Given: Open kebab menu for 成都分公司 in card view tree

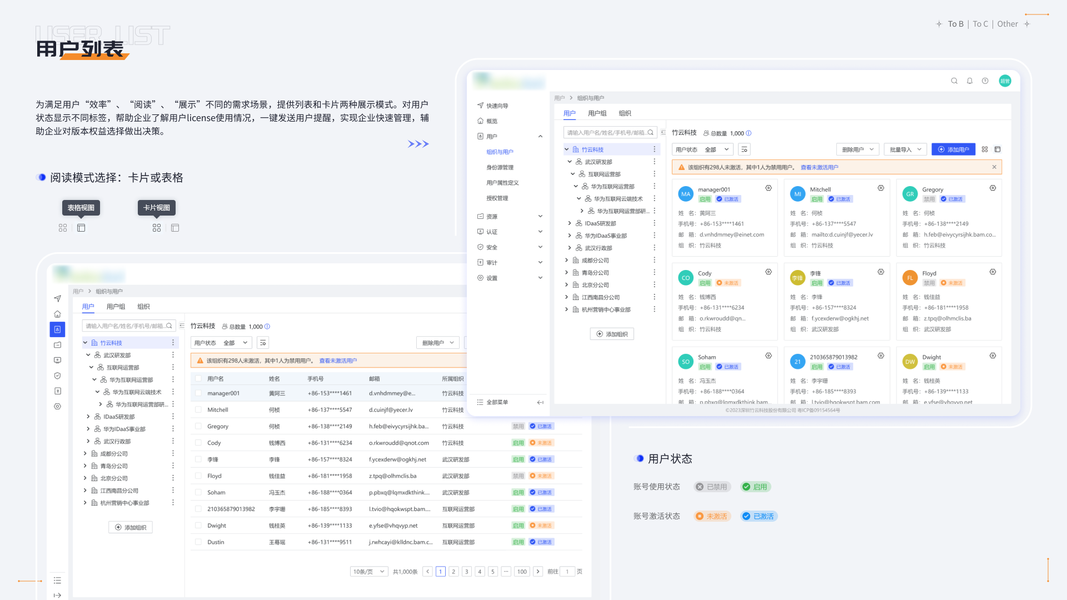Looking at the screenshot, I should click(655, 261).
